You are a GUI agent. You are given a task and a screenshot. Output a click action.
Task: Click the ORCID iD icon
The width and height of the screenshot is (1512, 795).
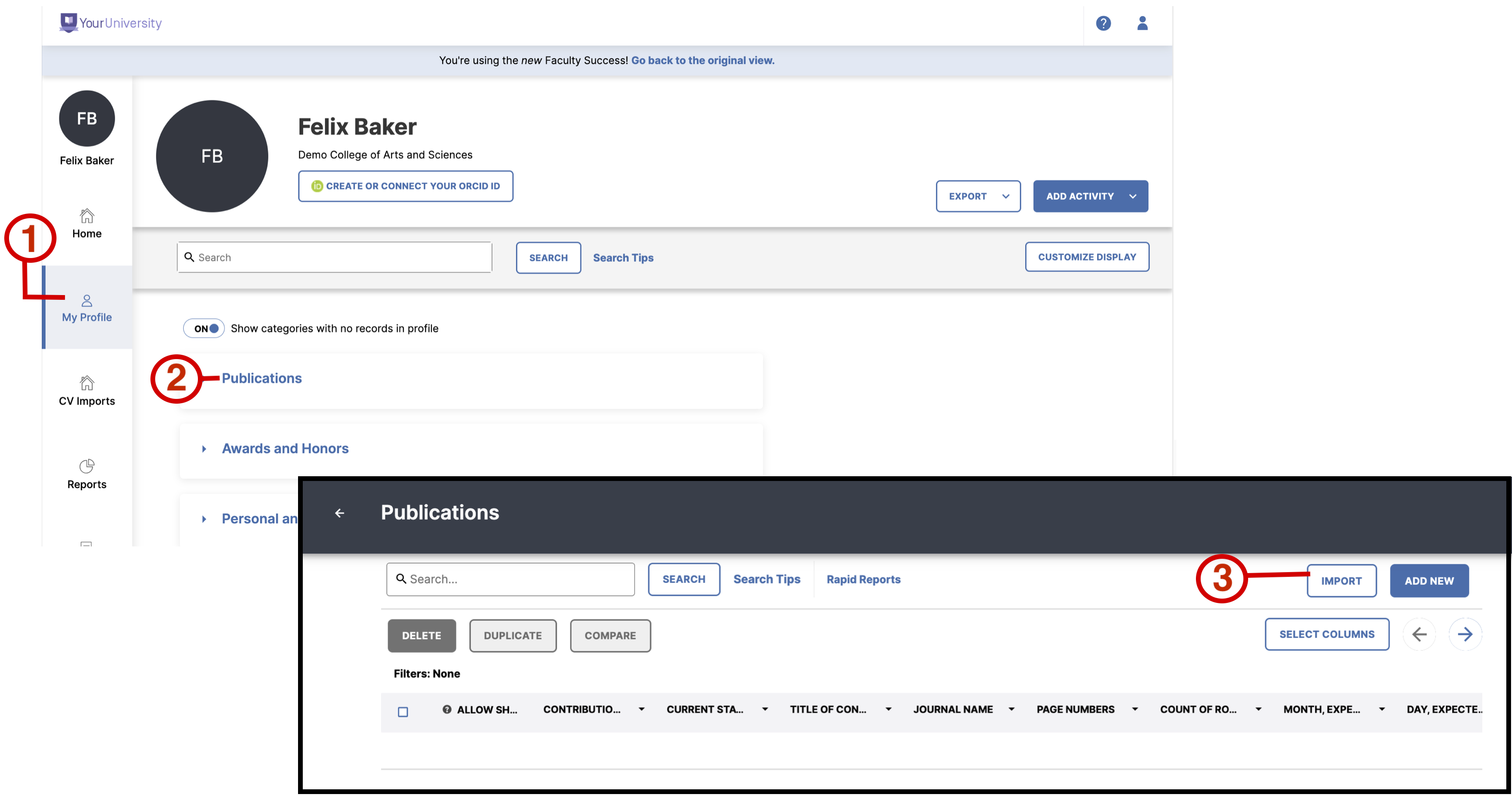tap(317, 186)
